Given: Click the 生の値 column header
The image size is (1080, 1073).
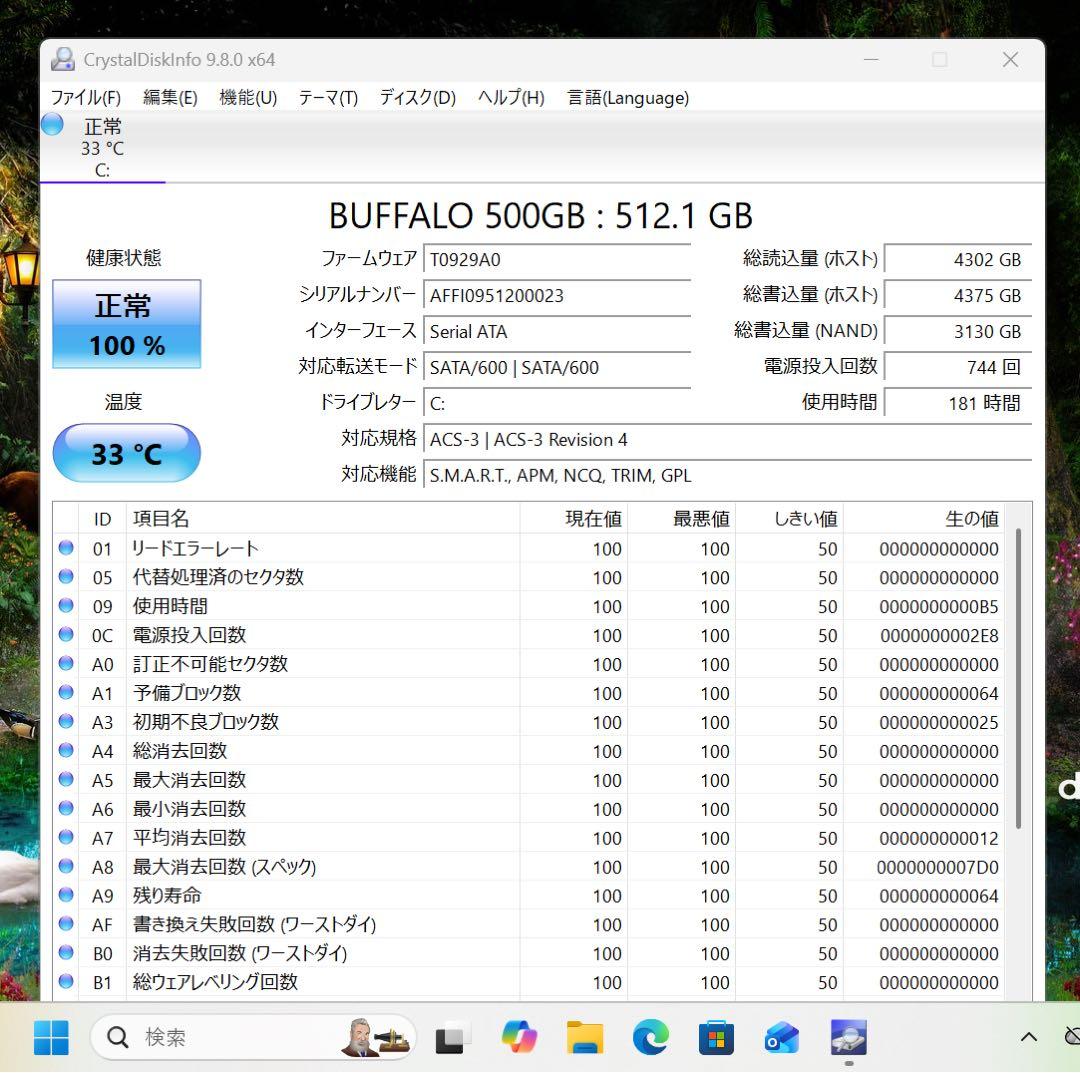Looking at the screenshot, I should click(x=923, y=519).
